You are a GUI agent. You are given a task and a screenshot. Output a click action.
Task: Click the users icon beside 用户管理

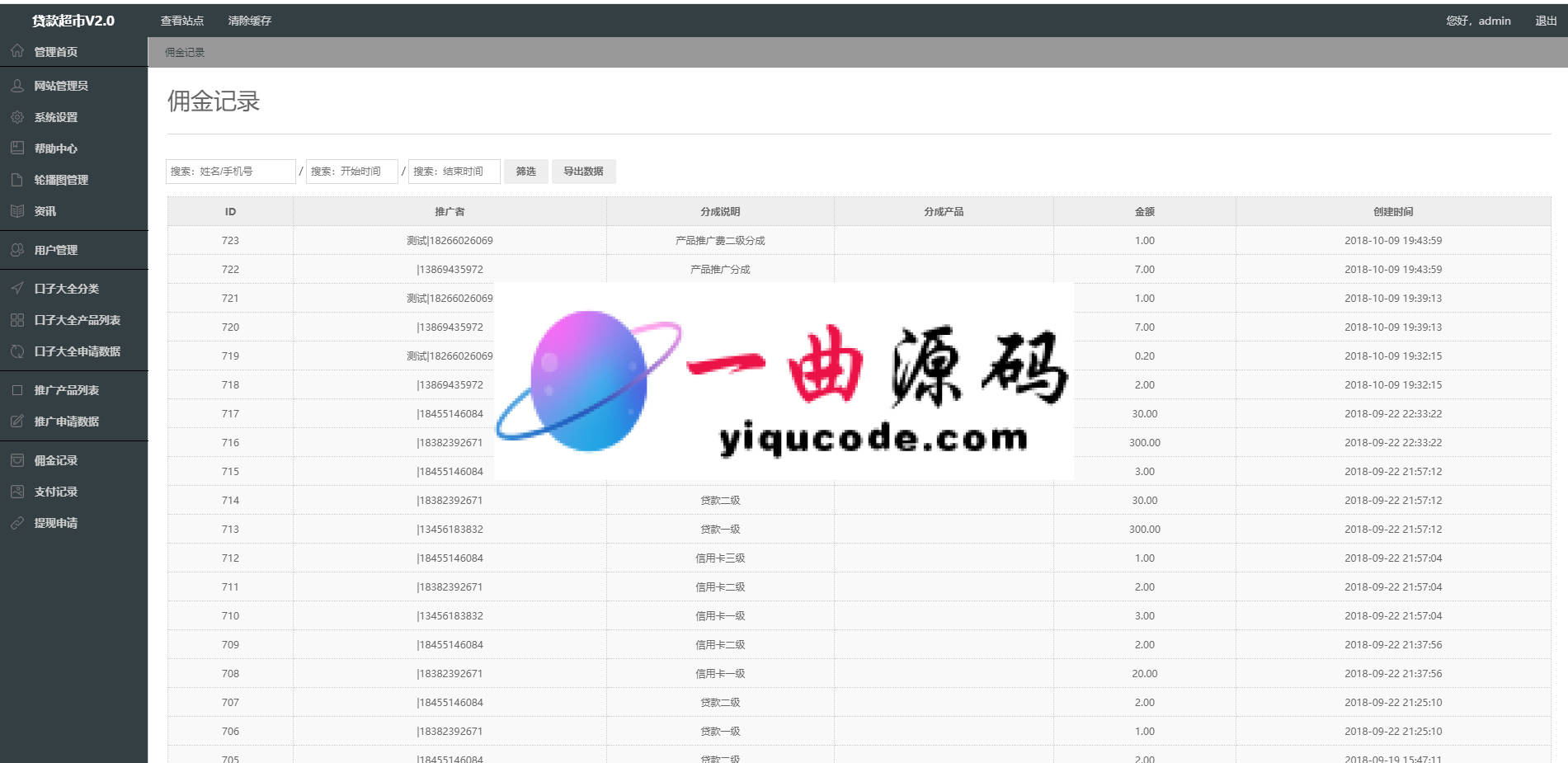click(17, 249)
